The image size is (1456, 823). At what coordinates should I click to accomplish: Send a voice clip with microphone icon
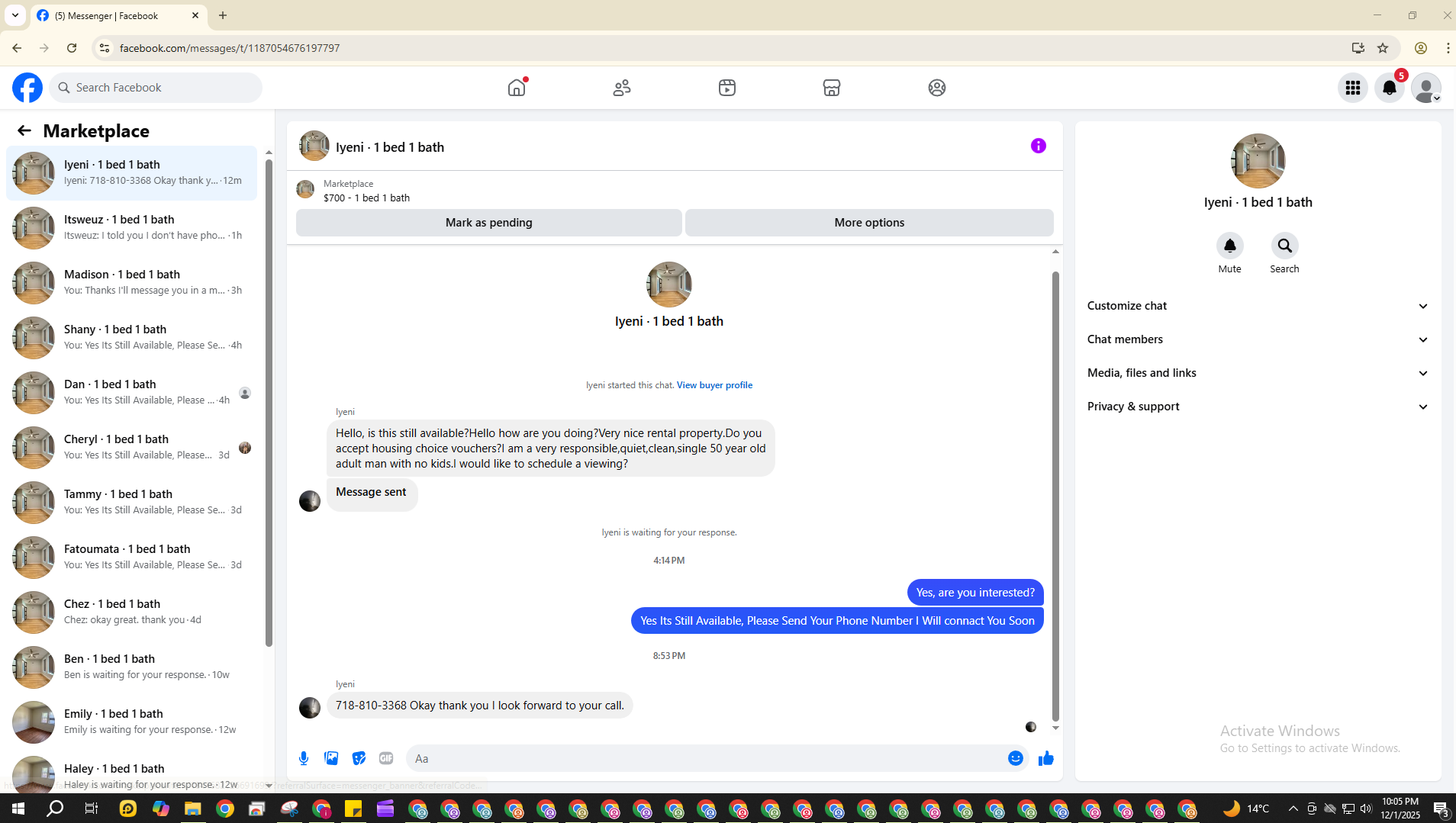pos(304,758)
